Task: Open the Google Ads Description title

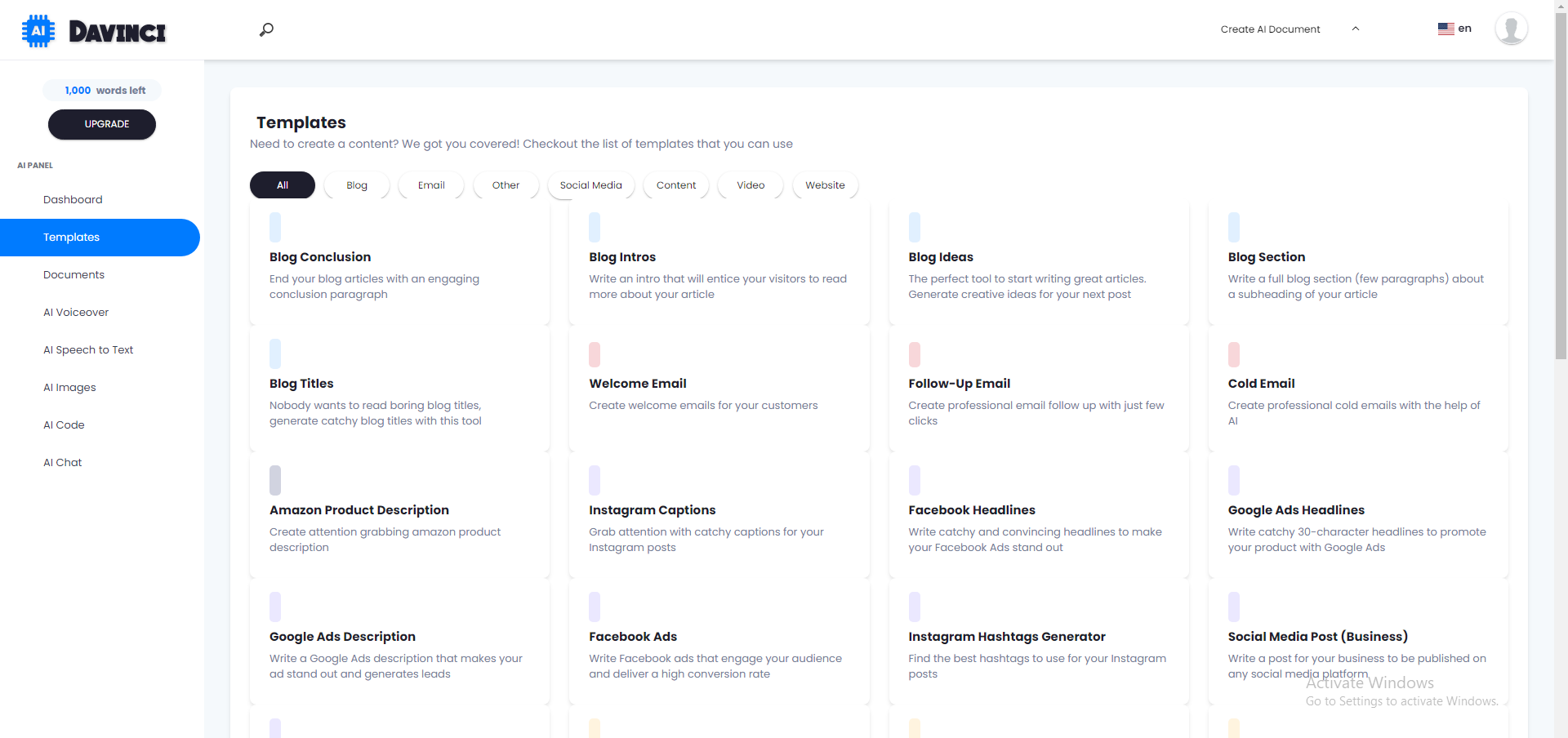Action: point(342,637)
